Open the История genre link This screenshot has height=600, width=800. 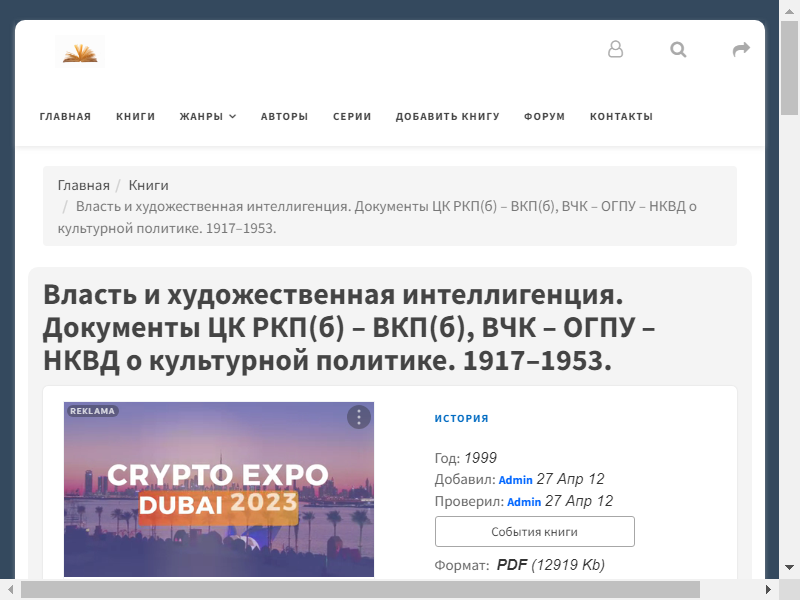tap(461, 419)
